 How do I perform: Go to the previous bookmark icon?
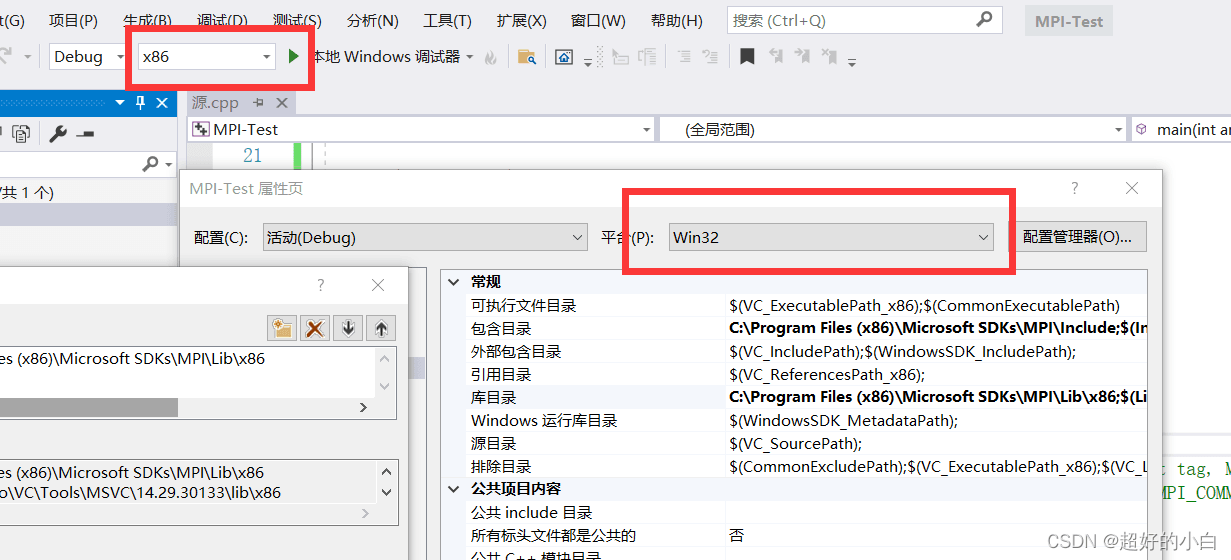776,57
